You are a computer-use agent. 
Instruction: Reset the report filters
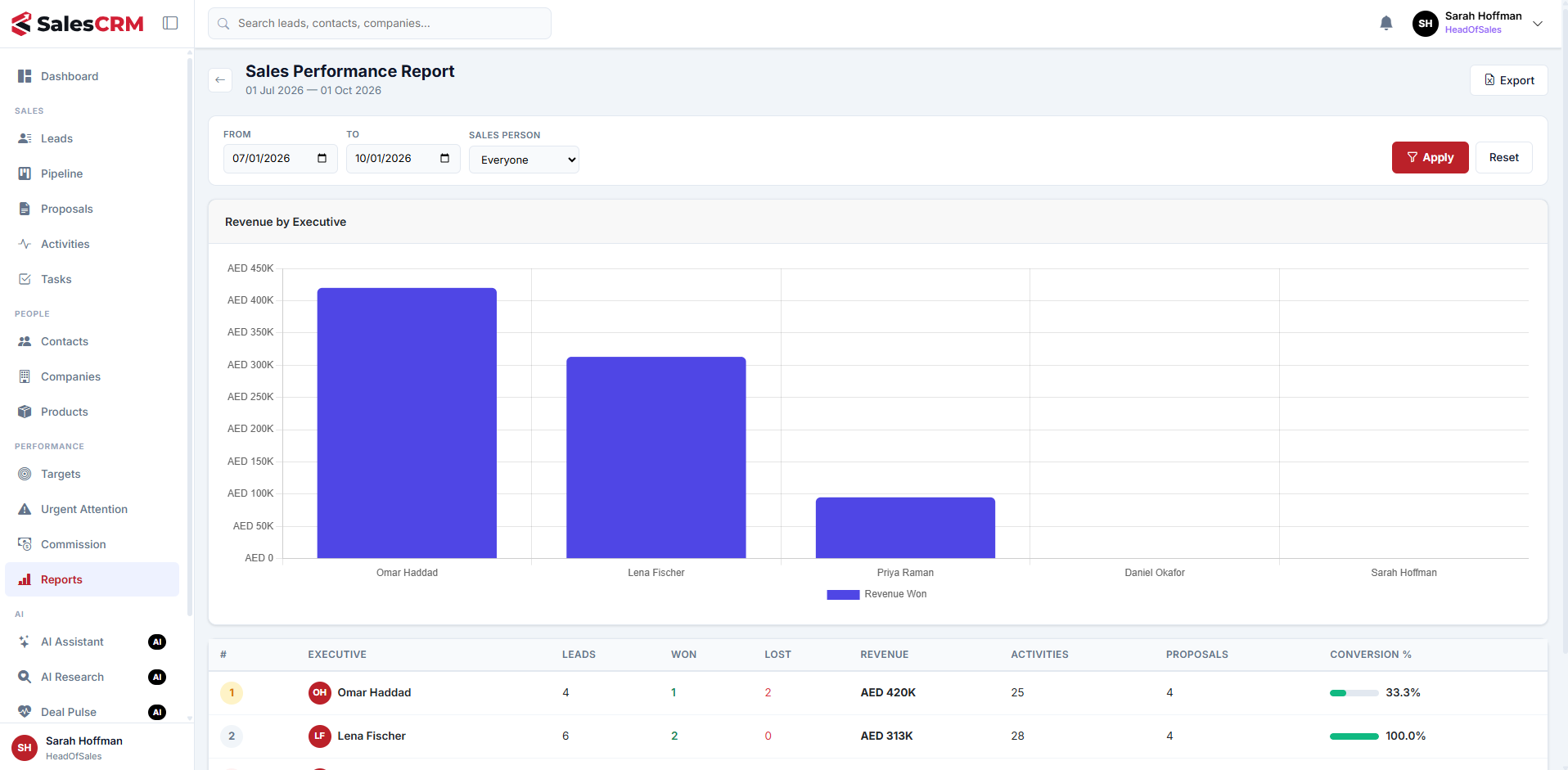click(1503, 157)
